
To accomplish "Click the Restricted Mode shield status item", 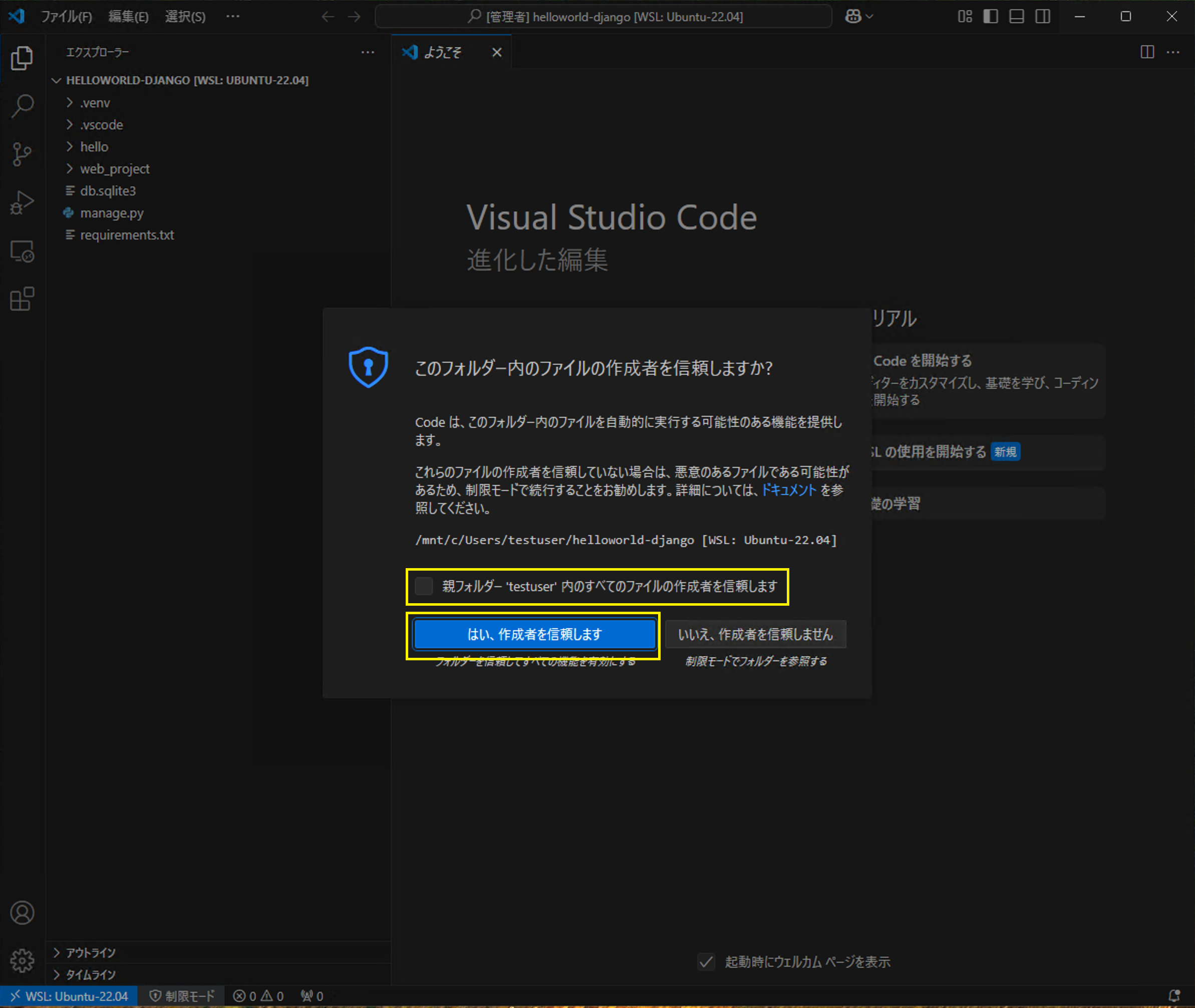I will [x=182, y=996].
